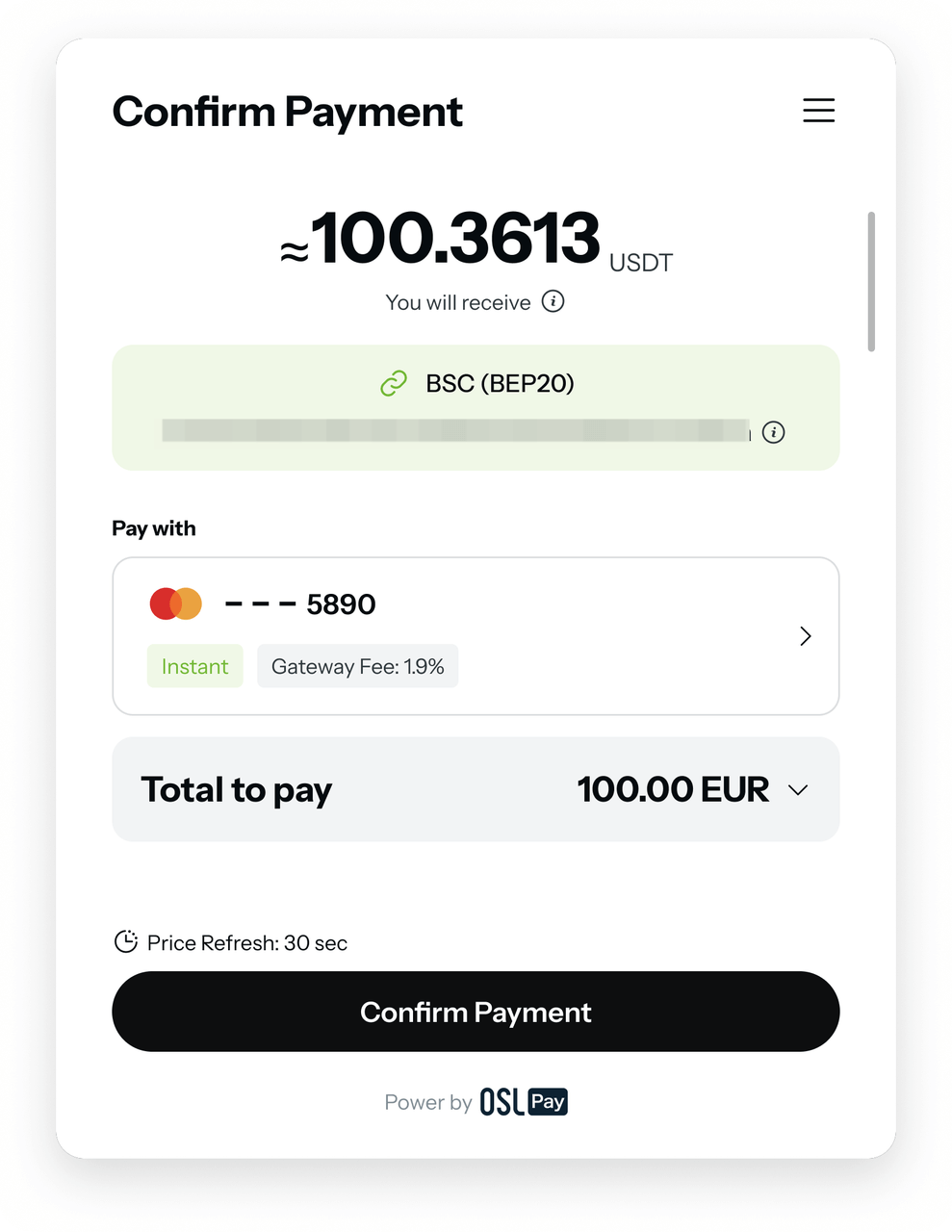
Task: Click the Mastercard logo icon
Action: (175, 603)
